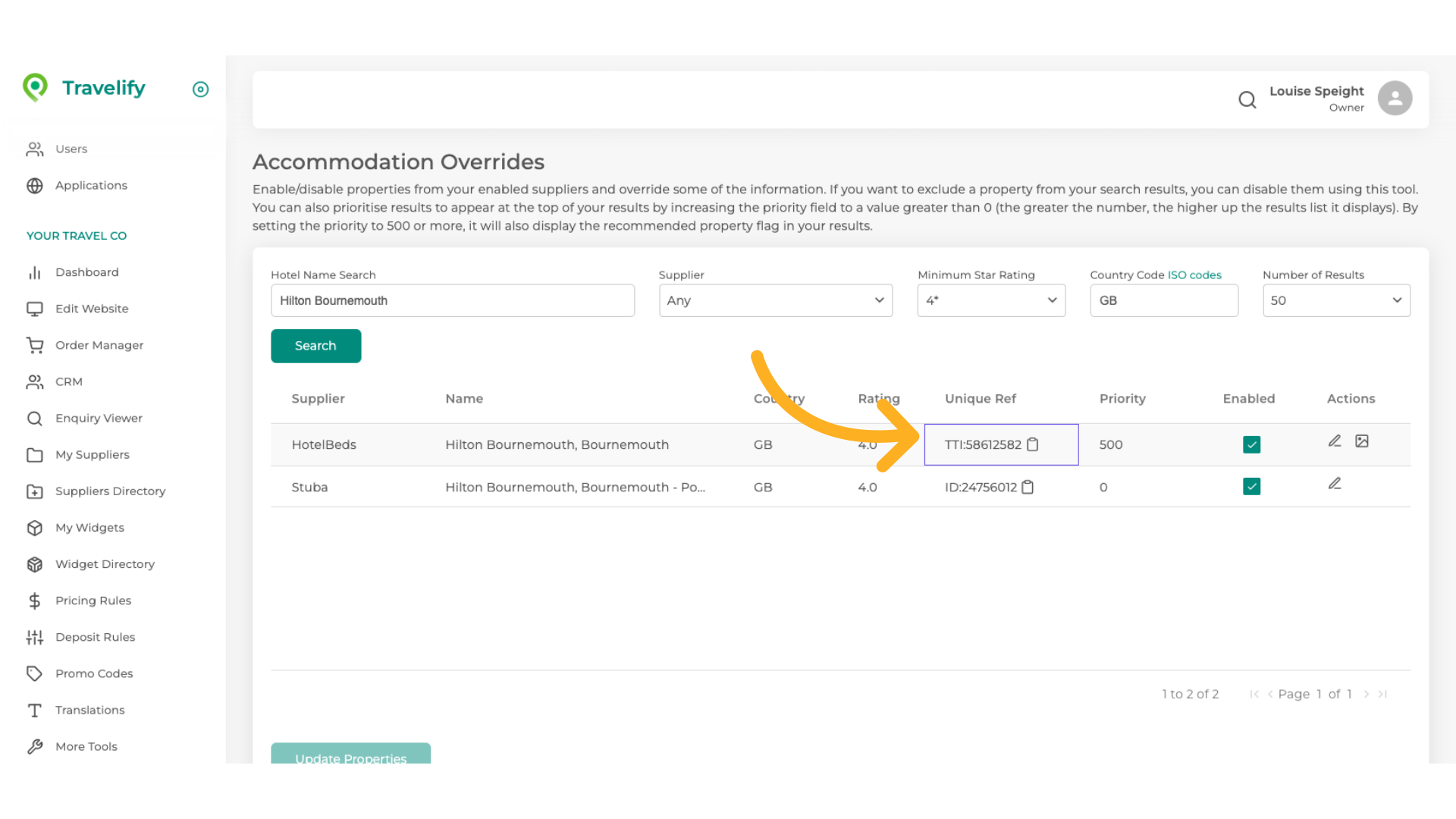Open the Louise Speight profile avatar
Screen dimensions: 1456x819
1395,99
